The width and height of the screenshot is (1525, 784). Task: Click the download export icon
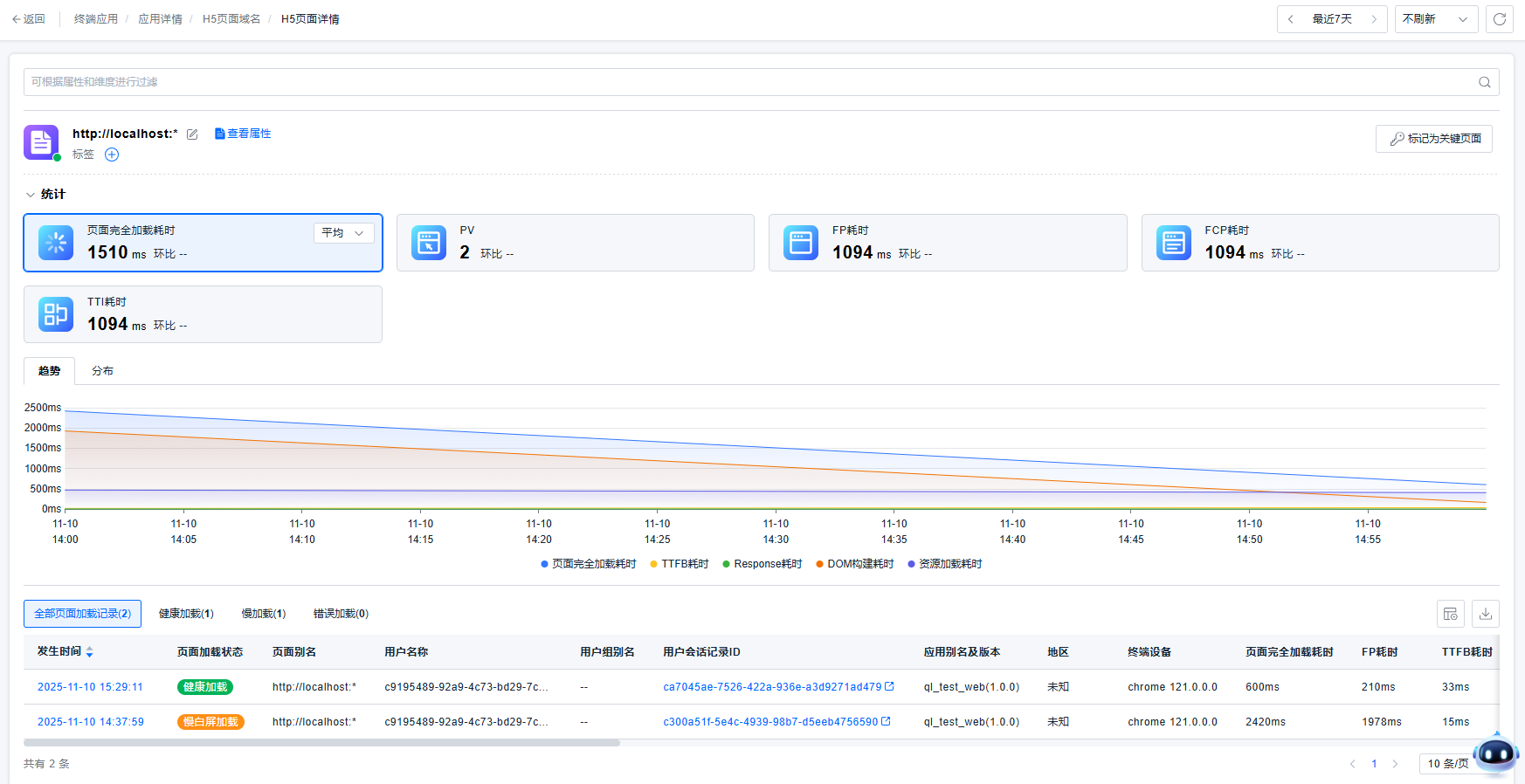click(x=1485, y=614)
